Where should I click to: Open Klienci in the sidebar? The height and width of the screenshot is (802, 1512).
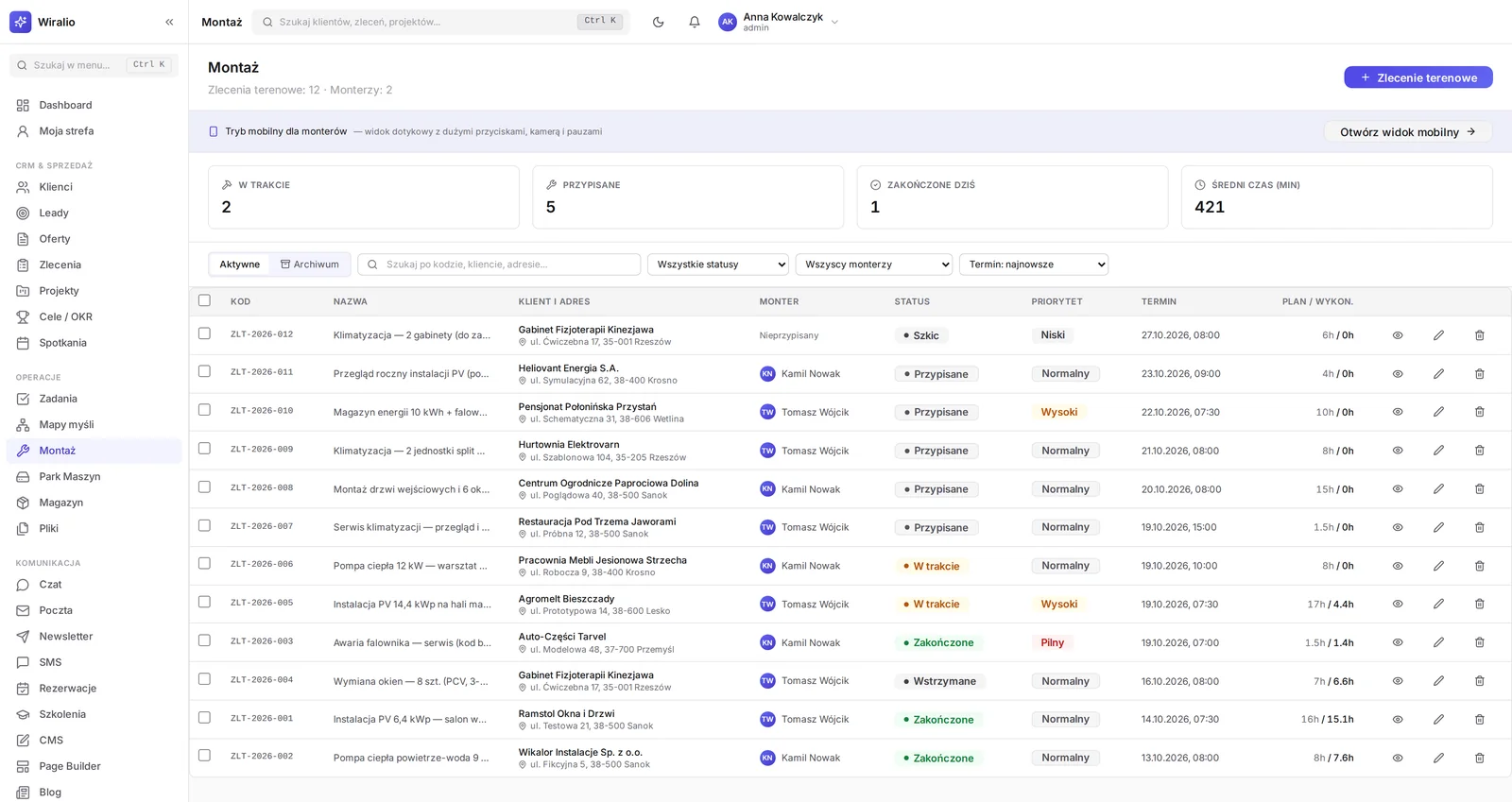tap(94, 187)
